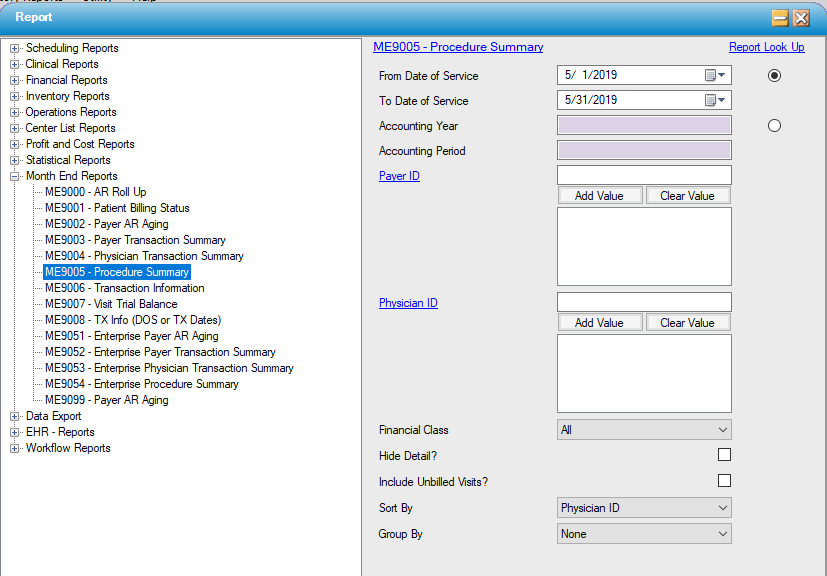Open the Sort By dropdown
The height and width of the screenshot is (576, 827).
click(643, 508)
